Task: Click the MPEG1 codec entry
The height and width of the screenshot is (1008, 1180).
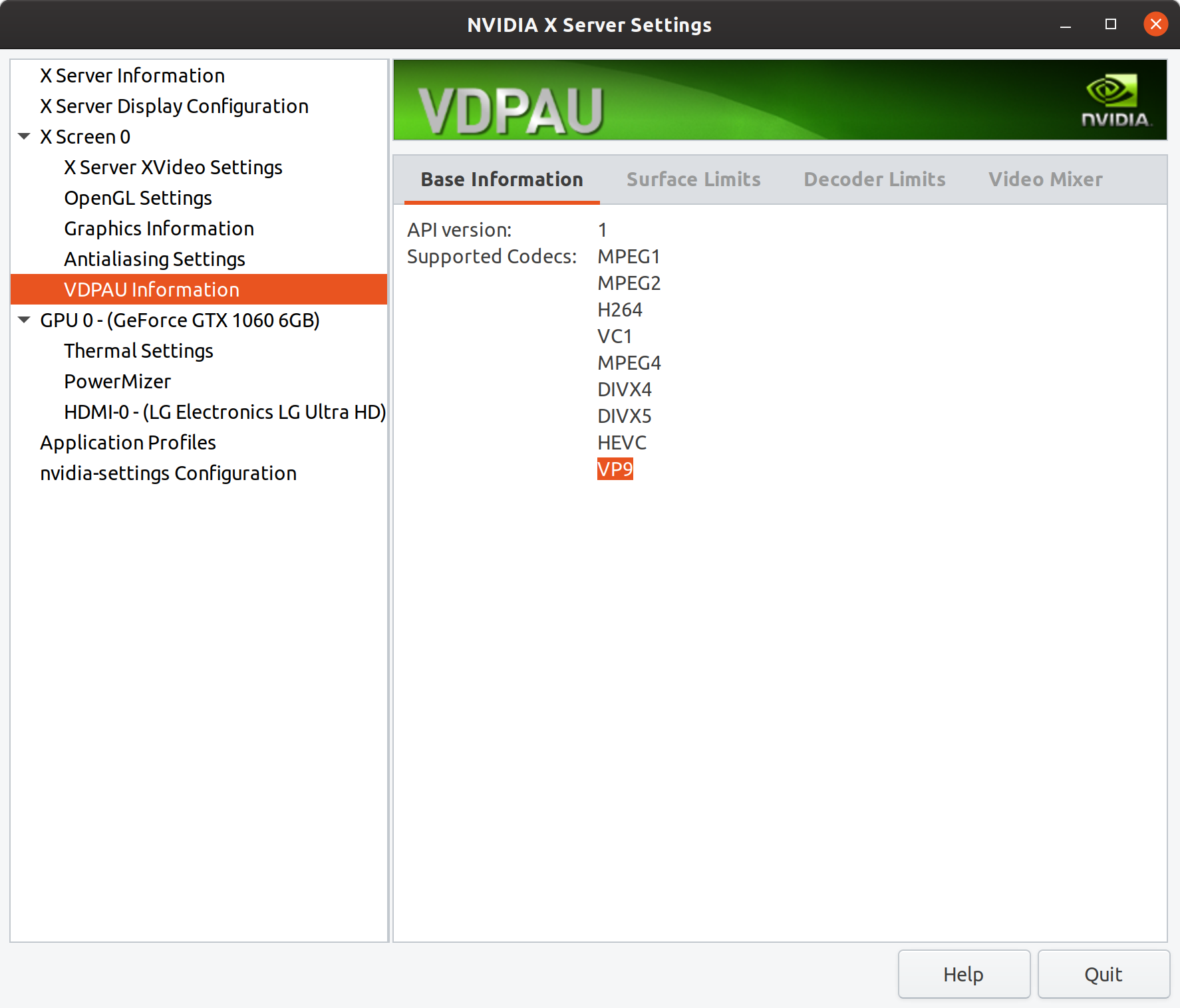Action: [629, 256]
